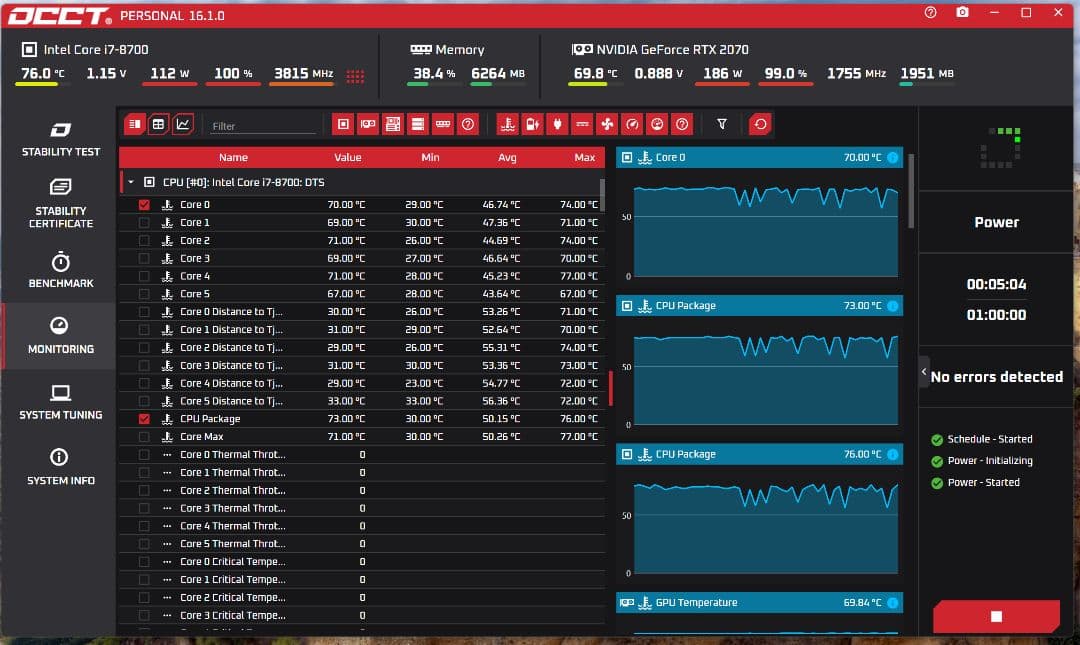Click the screenshot camera icon in title bar

pos(962,13)
